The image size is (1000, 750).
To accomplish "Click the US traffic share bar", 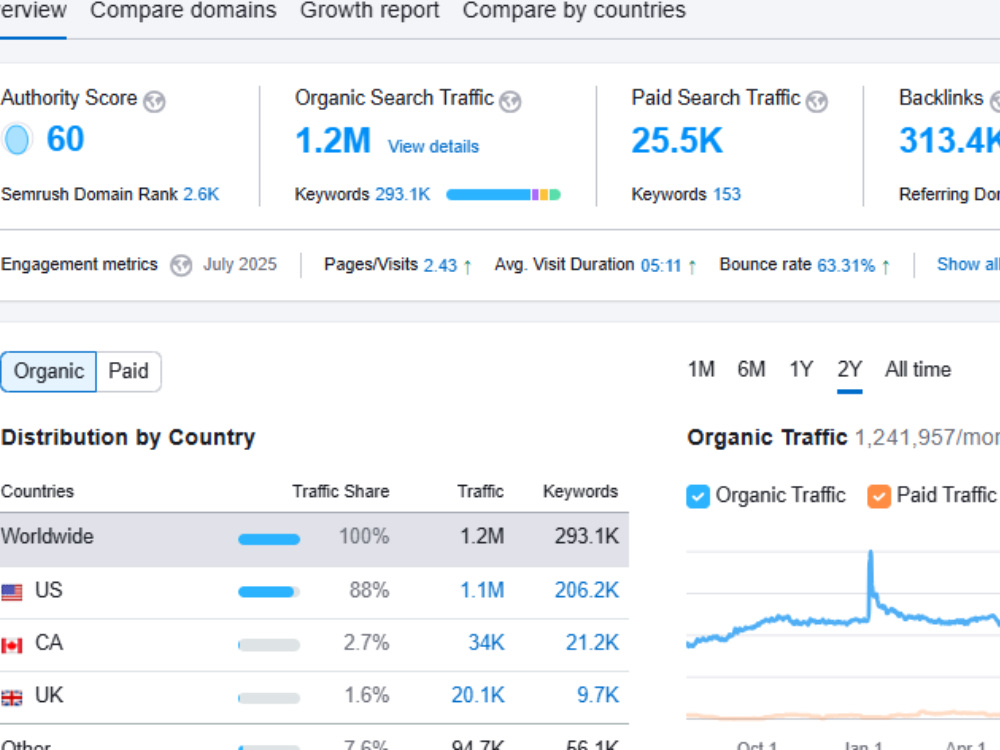I will (268, 592).
